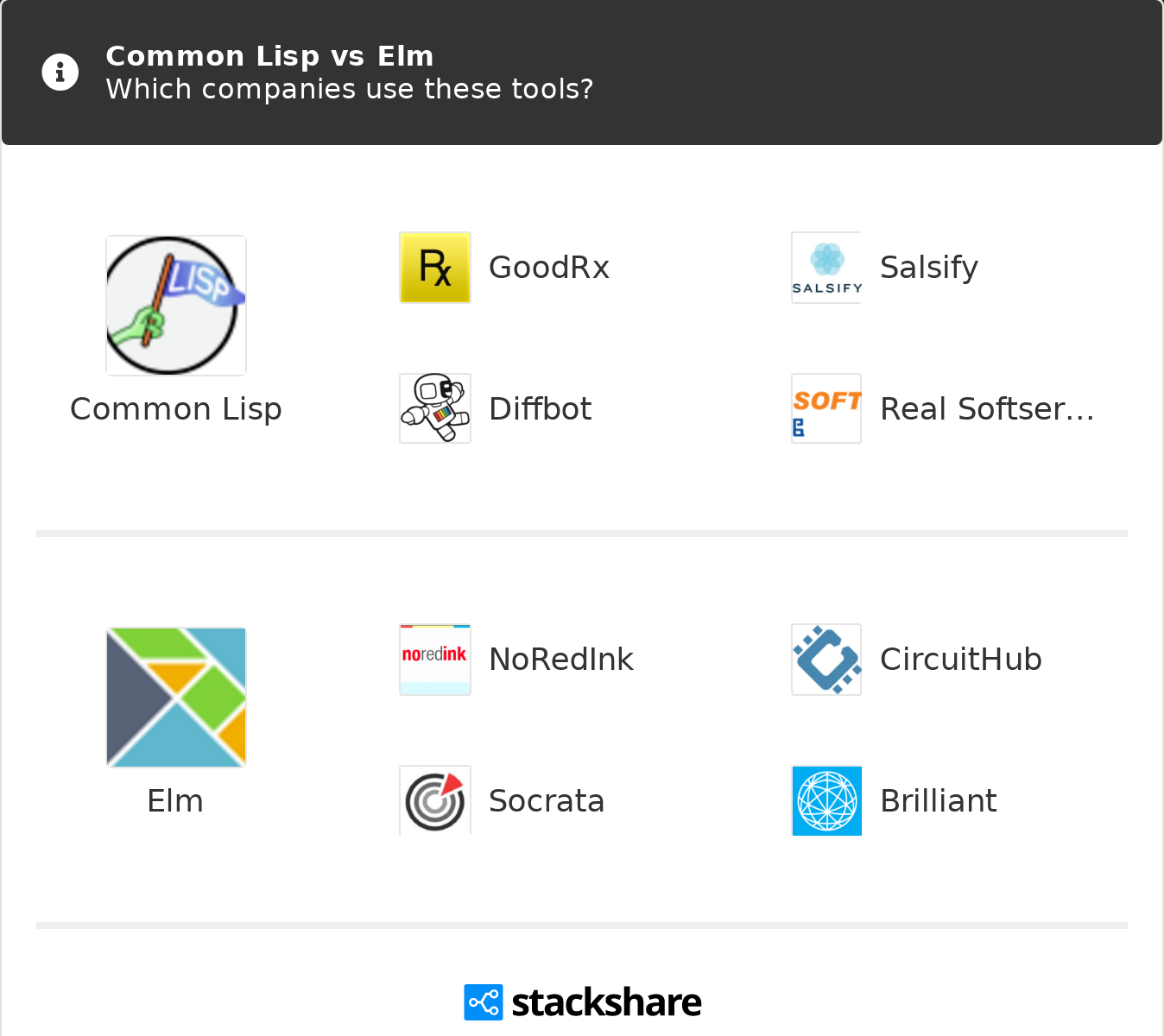
Task: Click the stackshare logo at bottom
Action: pyautogui.click(x=583, y=1002)
